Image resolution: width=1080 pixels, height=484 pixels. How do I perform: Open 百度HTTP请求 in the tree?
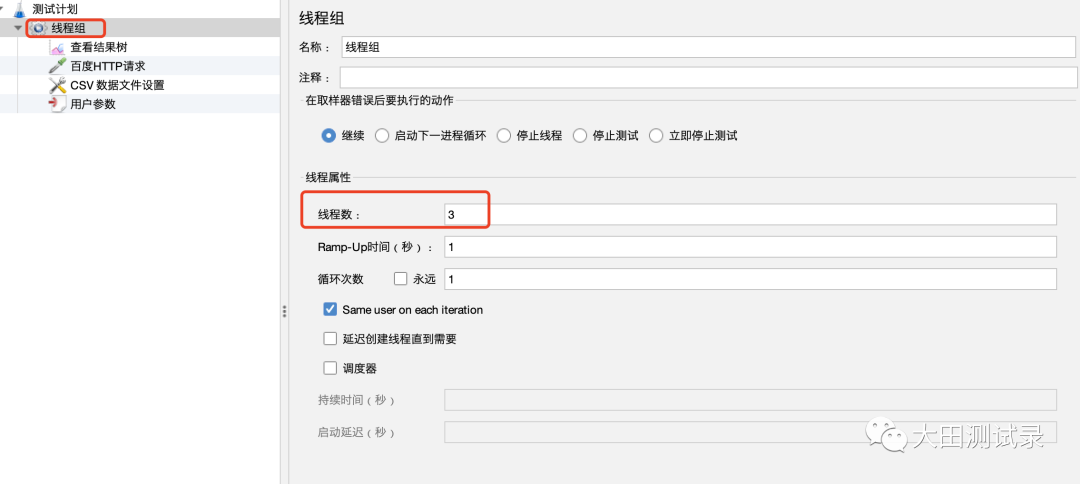107,67
